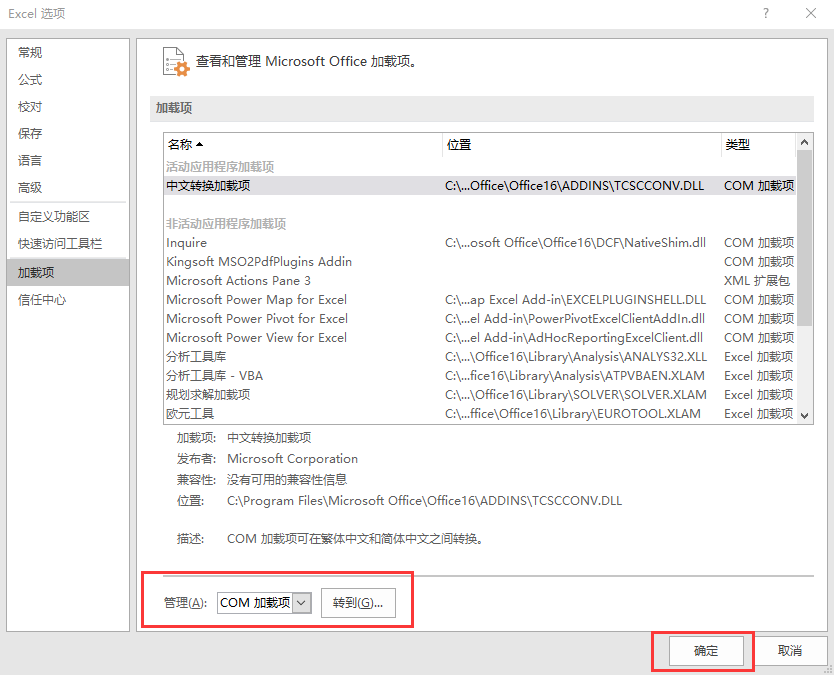Select the Inquire add-in row

click(480, 243)
